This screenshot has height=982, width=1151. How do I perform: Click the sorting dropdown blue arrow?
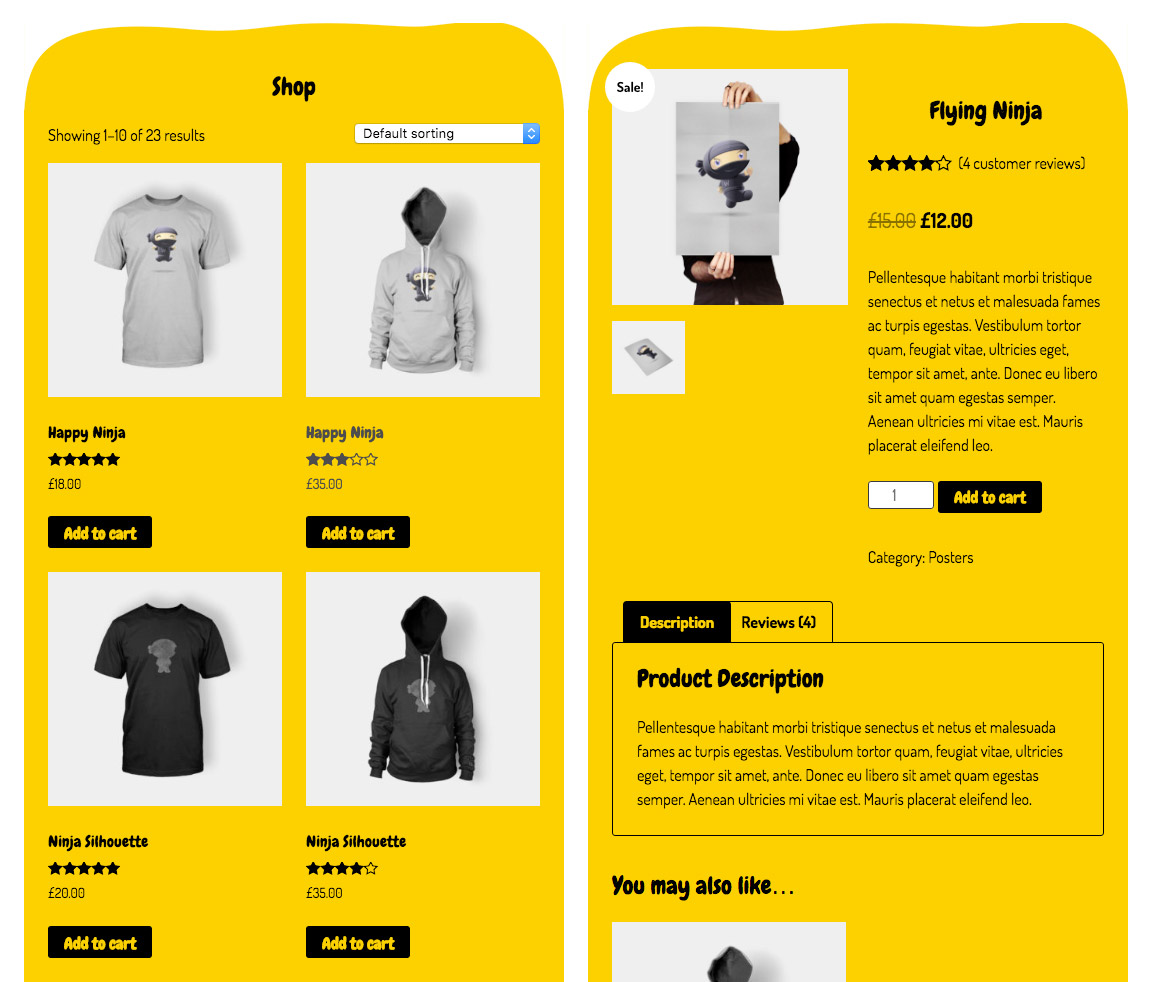tap(531, 134)
